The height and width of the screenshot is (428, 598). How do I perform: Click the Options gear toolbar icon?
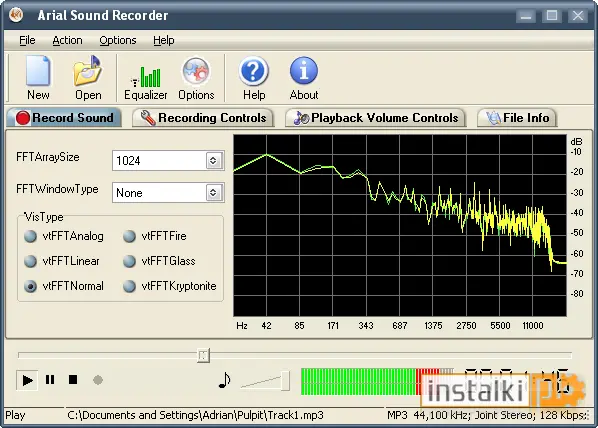[196, 71]
